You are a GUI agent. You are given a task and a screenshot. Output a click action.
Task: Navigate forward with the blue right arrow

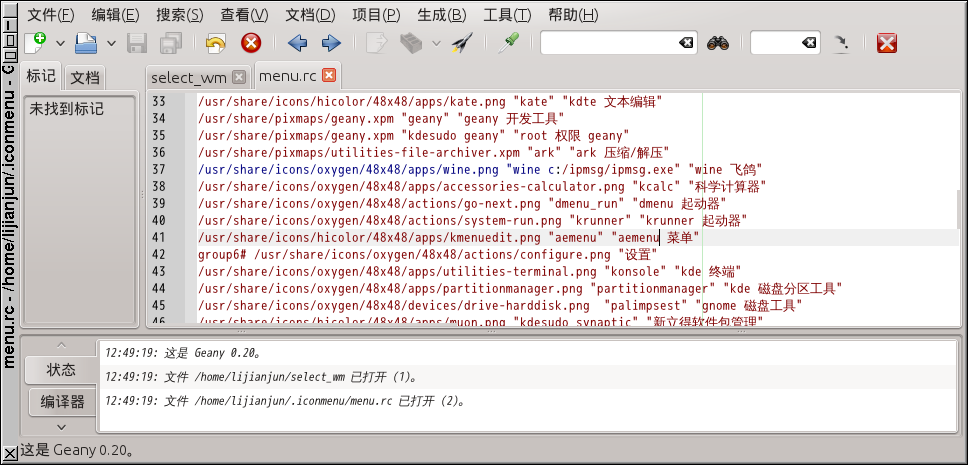click(x=332, y=43)
